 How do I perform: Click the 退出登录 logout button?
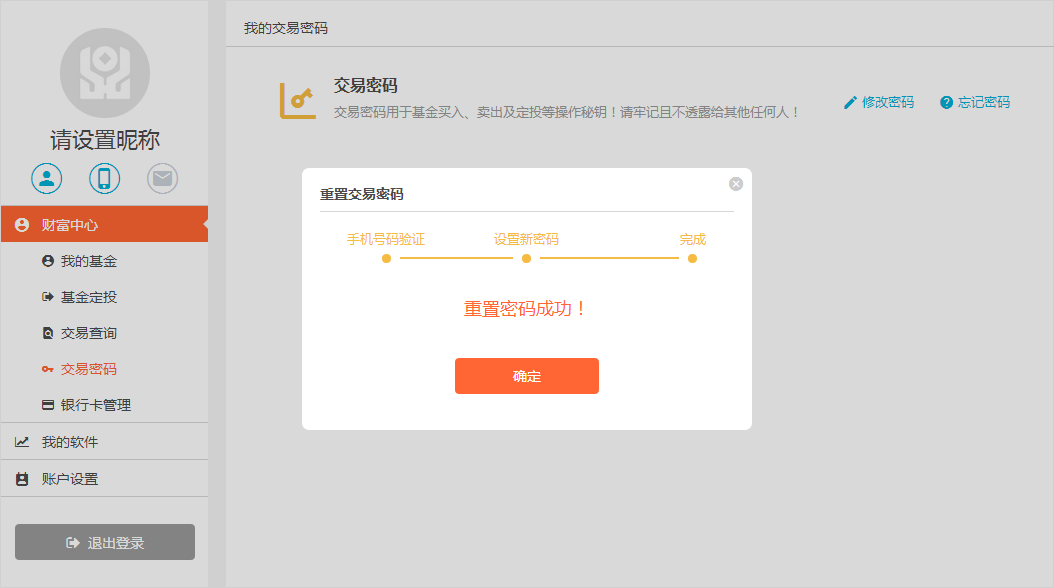(x=105, y=542)
